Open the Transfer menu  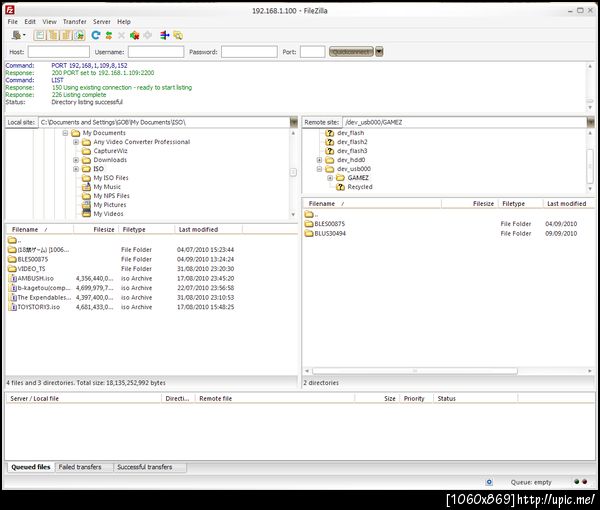pyautogui.click(x=75, y=22)
